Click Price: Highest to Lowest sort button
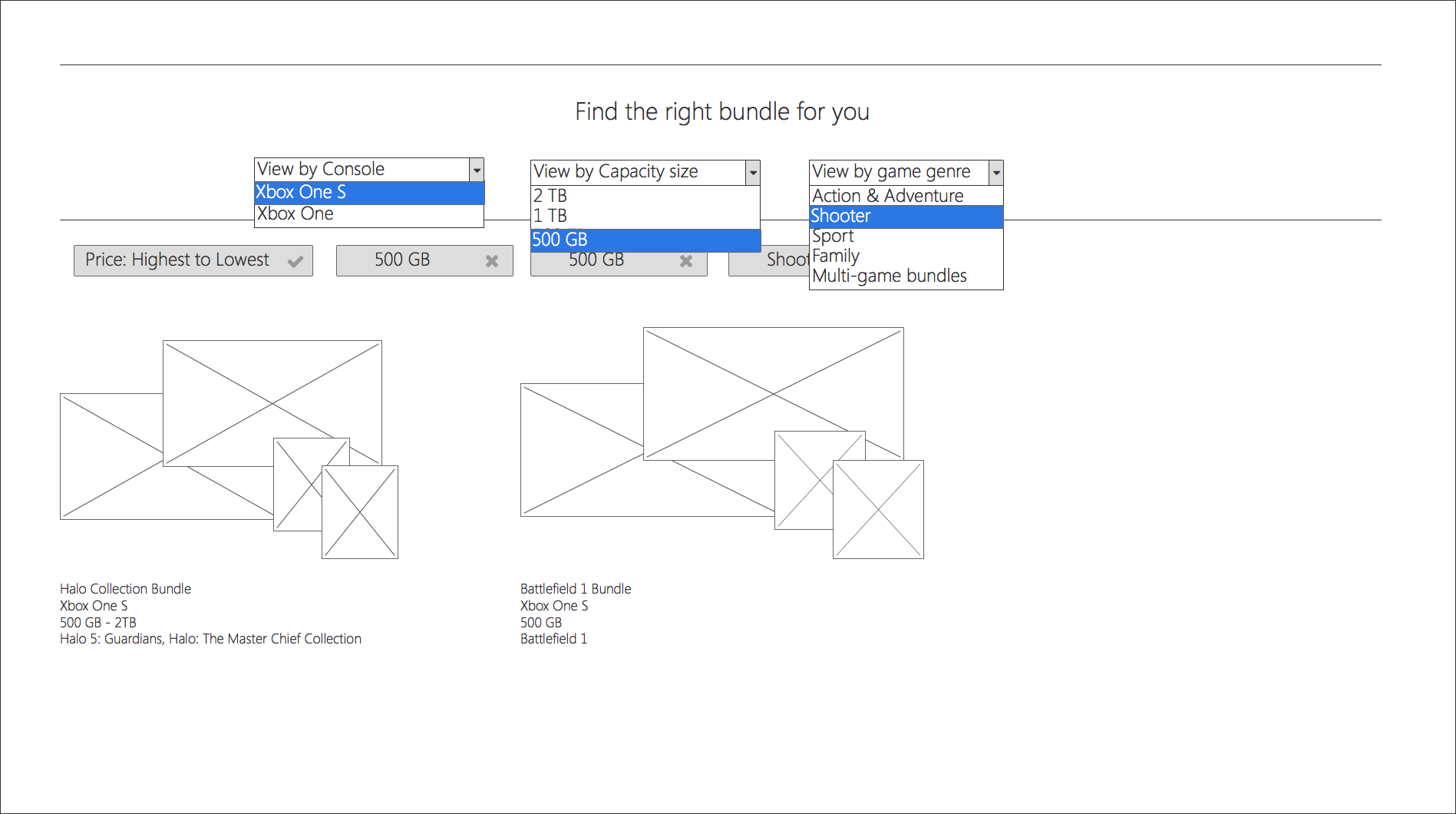The width and height of the screenshot is (1456, 814). pos(193,260)
